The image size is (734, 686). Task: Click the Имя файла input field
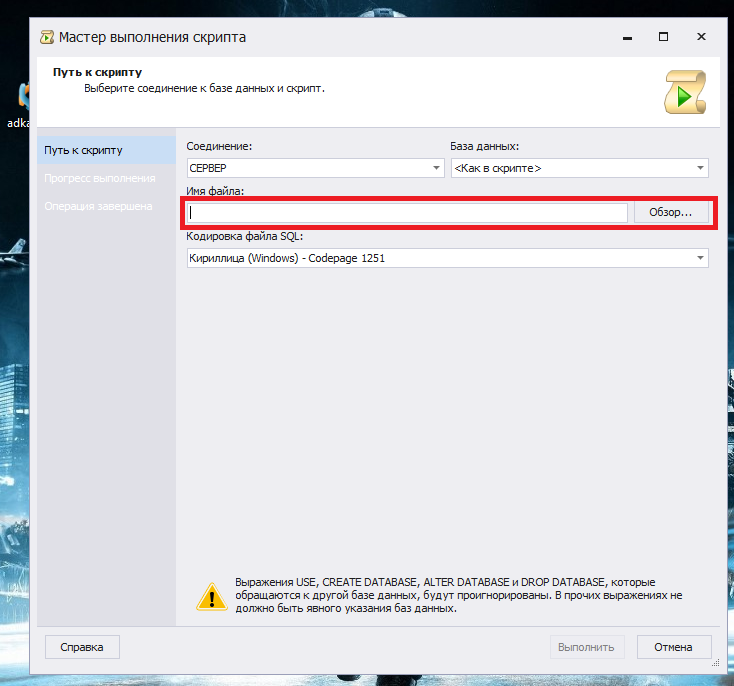click(x=407, y=213)
